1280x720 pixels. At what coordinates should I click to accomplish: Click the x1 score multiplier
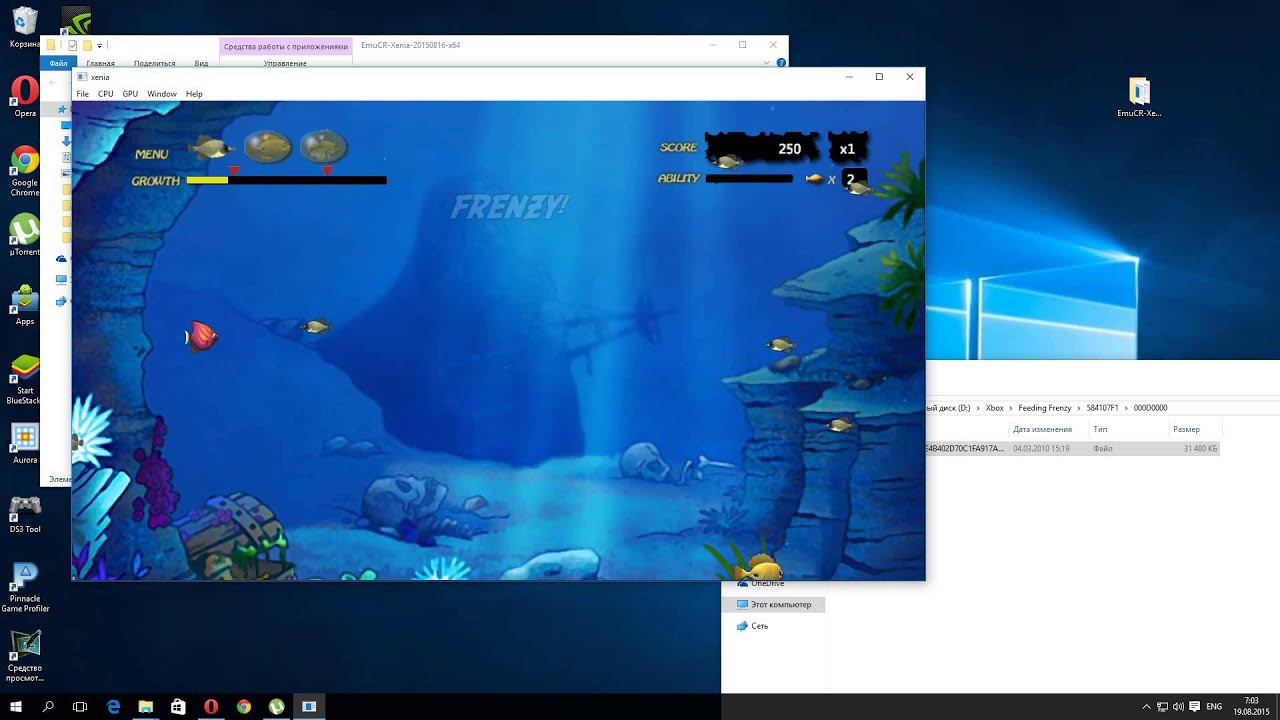coord(847,149)
